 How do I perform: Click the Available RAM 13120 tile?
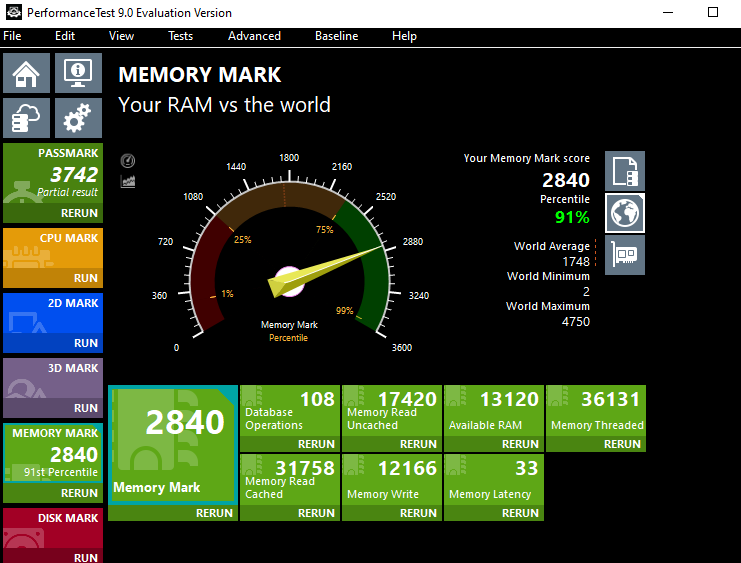[x=494, y=411]
